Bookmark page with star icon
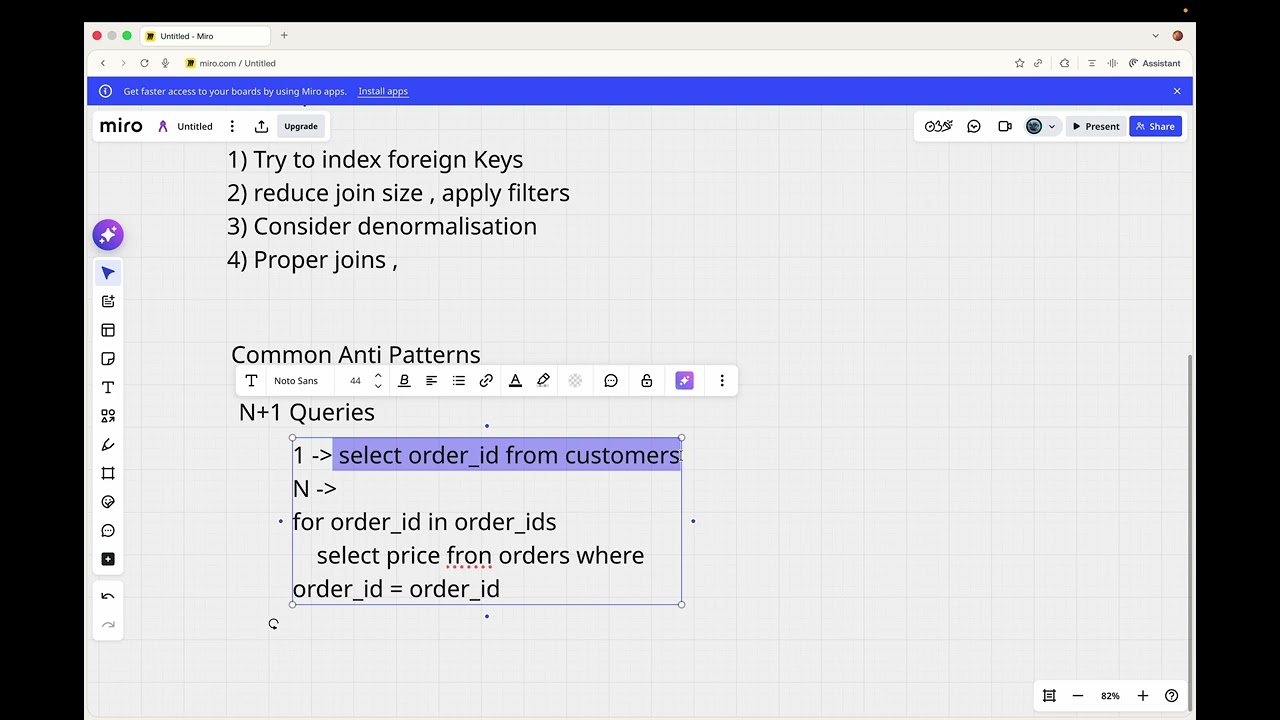This screenshot has width=1280, height=720. [x=1019, y=63]
